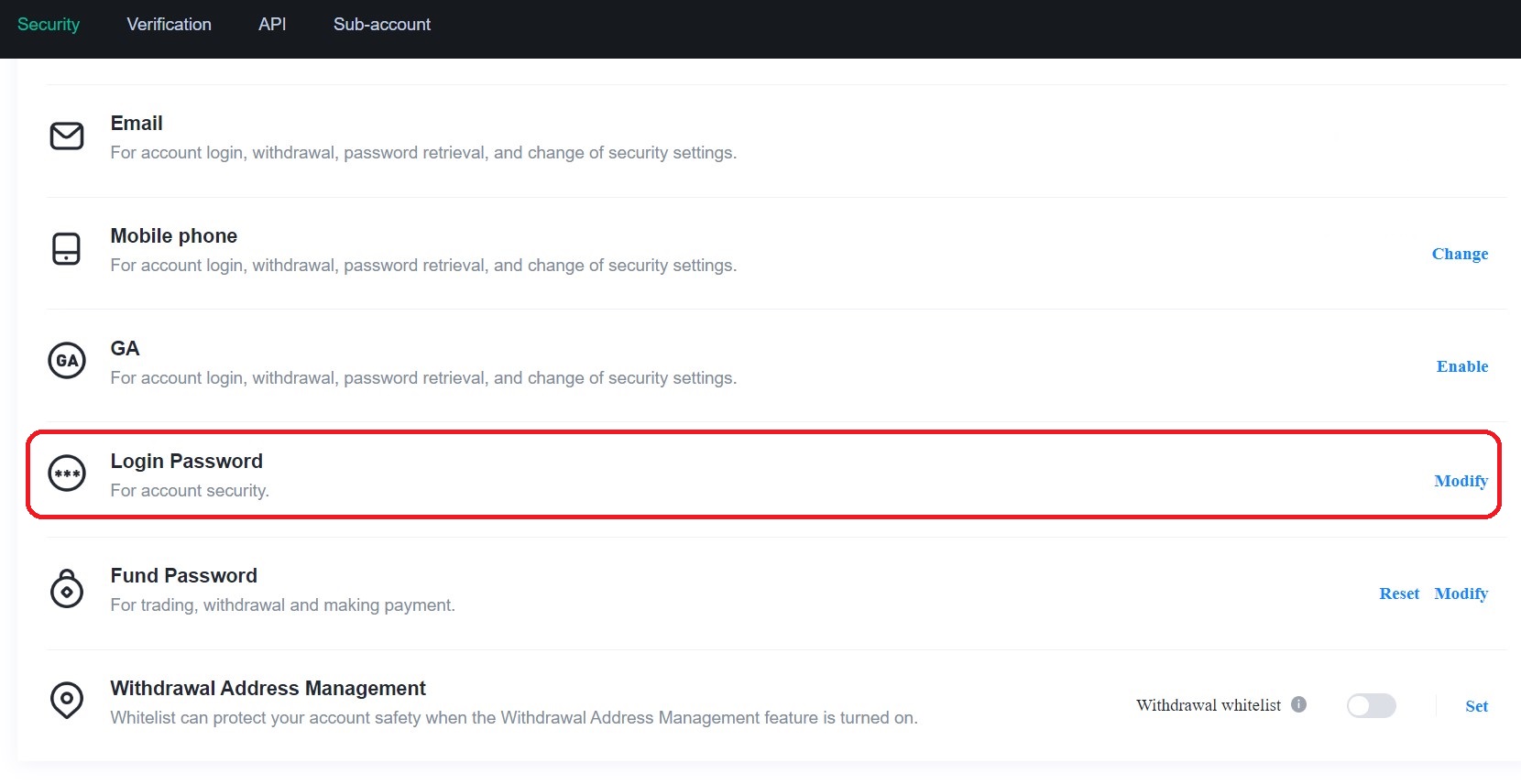Click the description under Mobile phone heading
The height and width of the screenshot is (784, 1521).
click(423, 266)
